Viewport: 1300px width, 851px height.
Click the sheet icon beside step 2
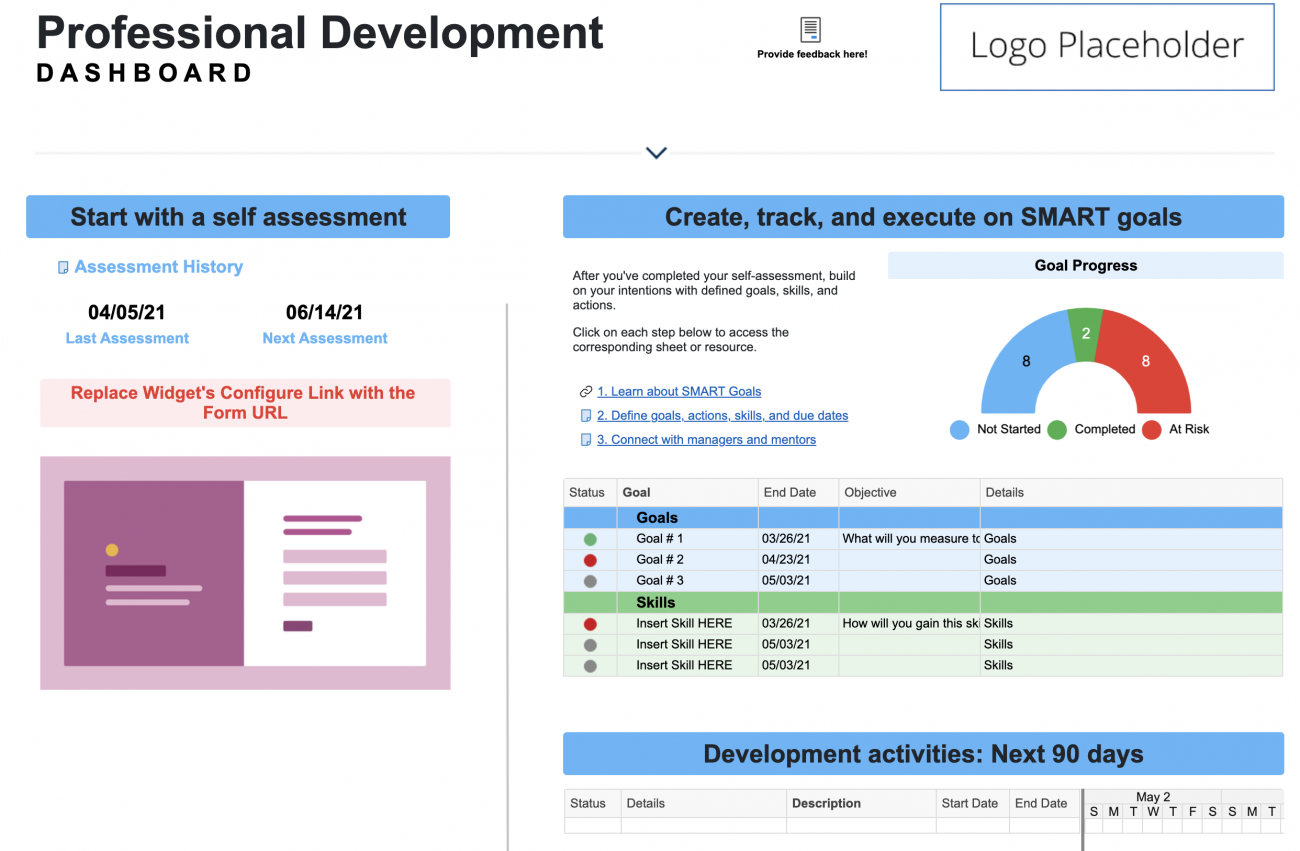[x=587, y=415]
